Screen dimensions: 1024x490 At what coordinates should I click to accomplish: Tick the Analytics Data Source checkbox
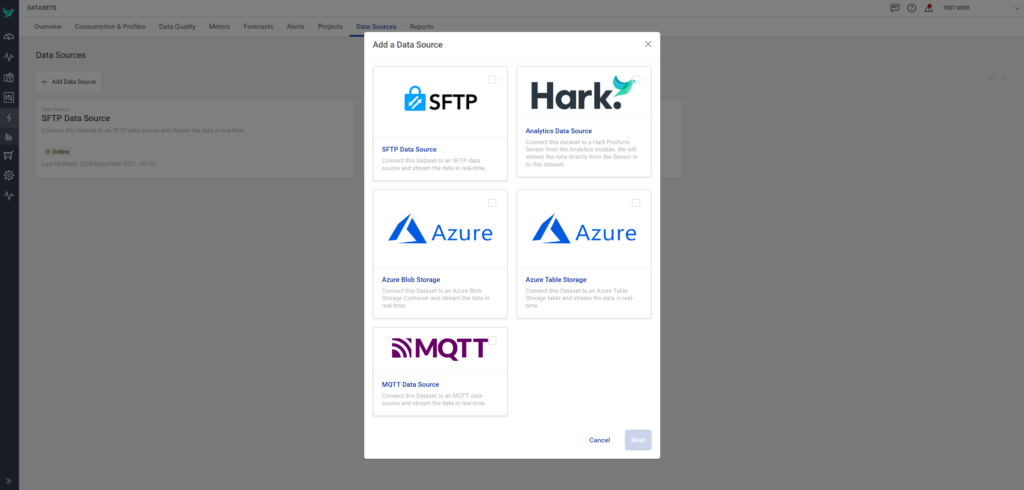point(636,80)
